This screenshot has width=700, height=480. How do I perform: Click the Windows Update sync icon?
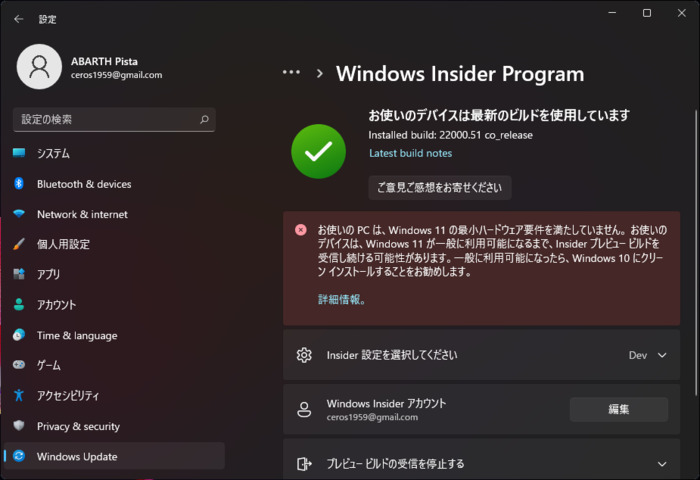pyautogui.click(x=19, y=456)
